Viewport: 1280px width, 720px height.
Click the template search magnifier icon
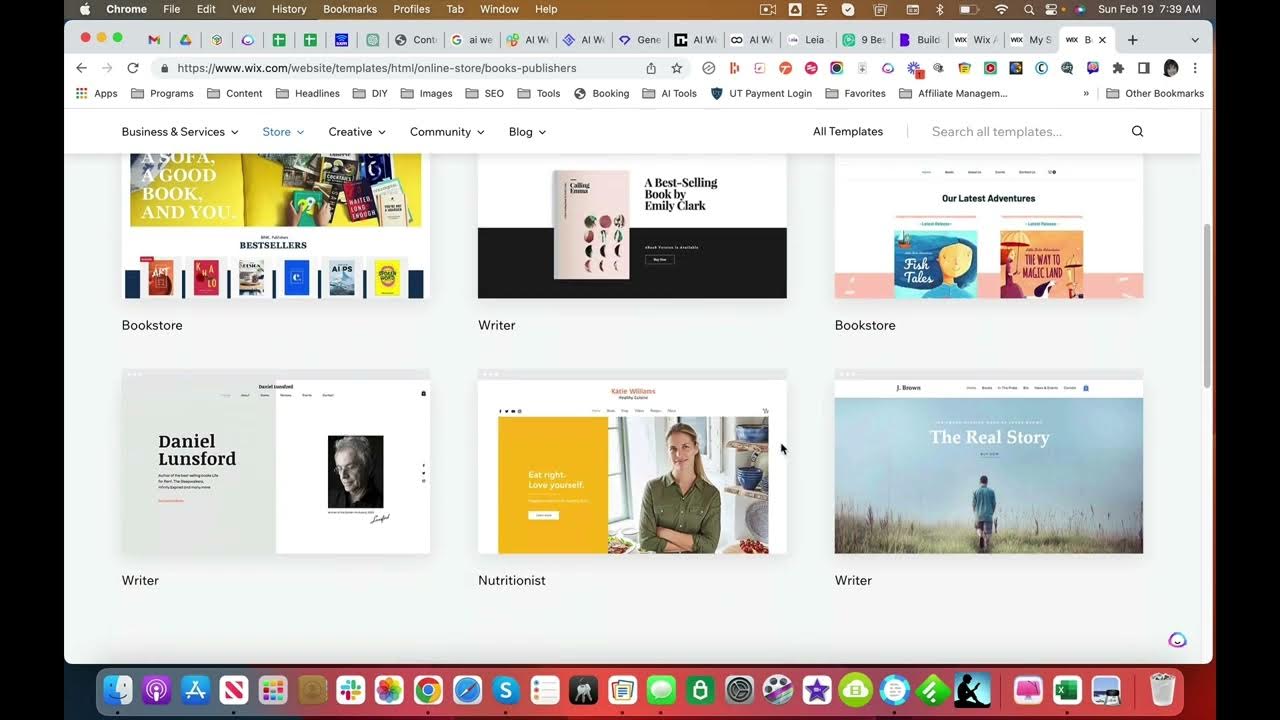[1137, 132]
